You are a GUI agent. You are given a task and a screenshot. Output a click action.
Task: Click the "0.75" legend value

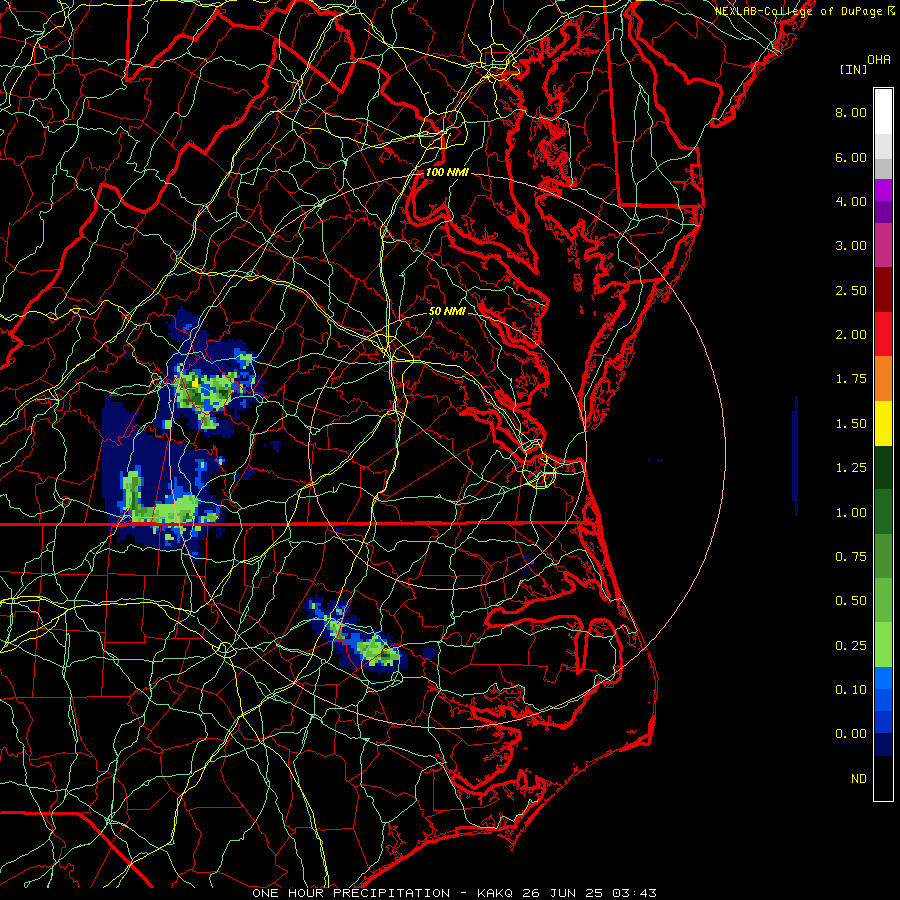tap(851, 556)
